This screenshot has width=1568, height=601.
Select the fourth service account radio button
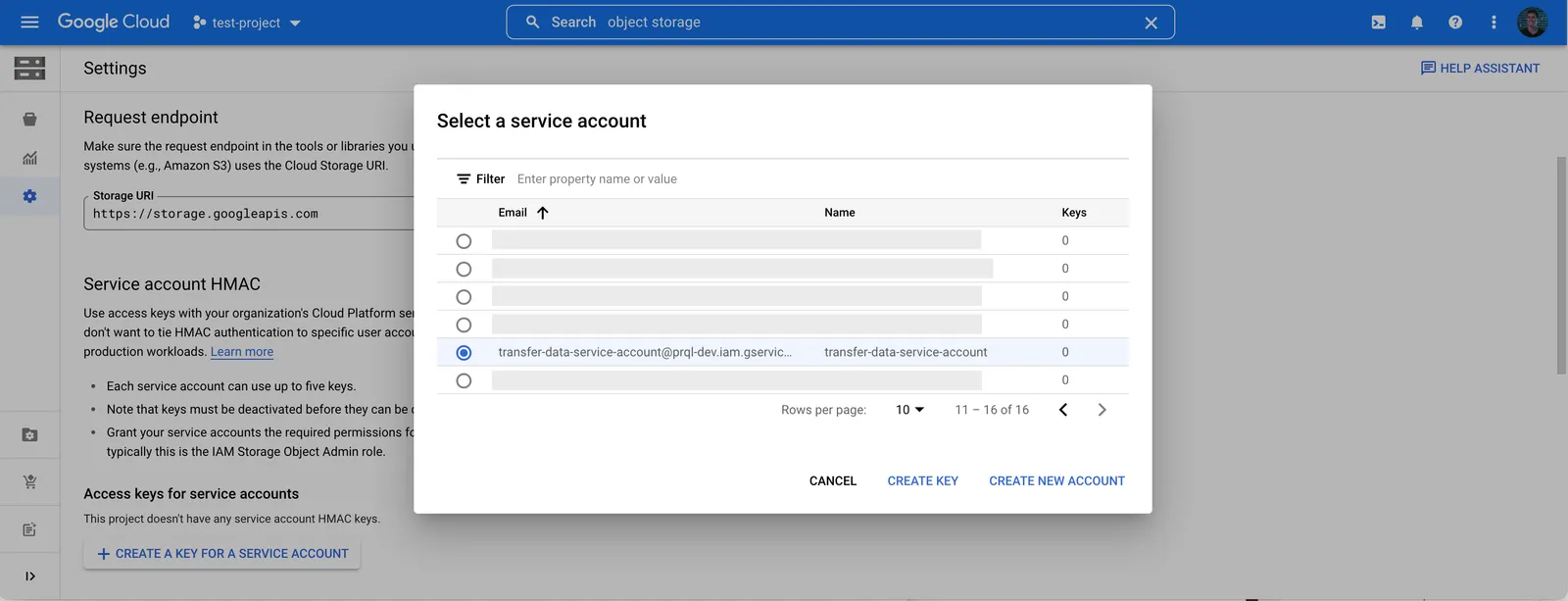464,325
